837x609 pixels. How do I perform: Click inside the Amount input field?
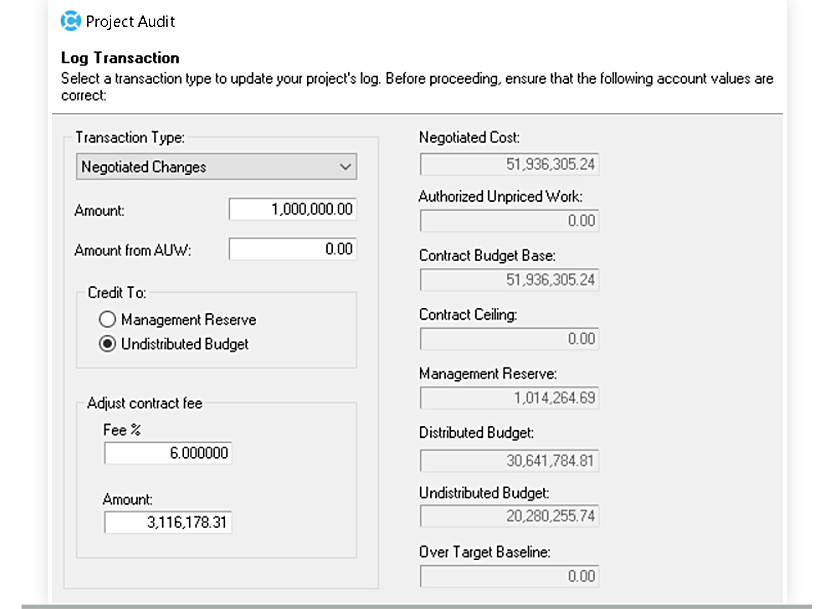pyautogui.click(x=293, y=210)
